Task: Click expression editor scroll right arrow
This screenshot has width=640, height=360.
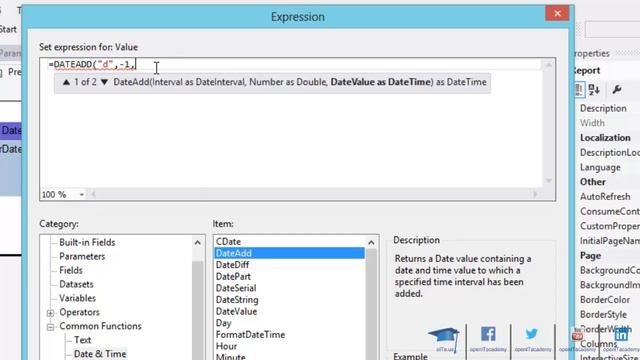Action: [535, 195]
